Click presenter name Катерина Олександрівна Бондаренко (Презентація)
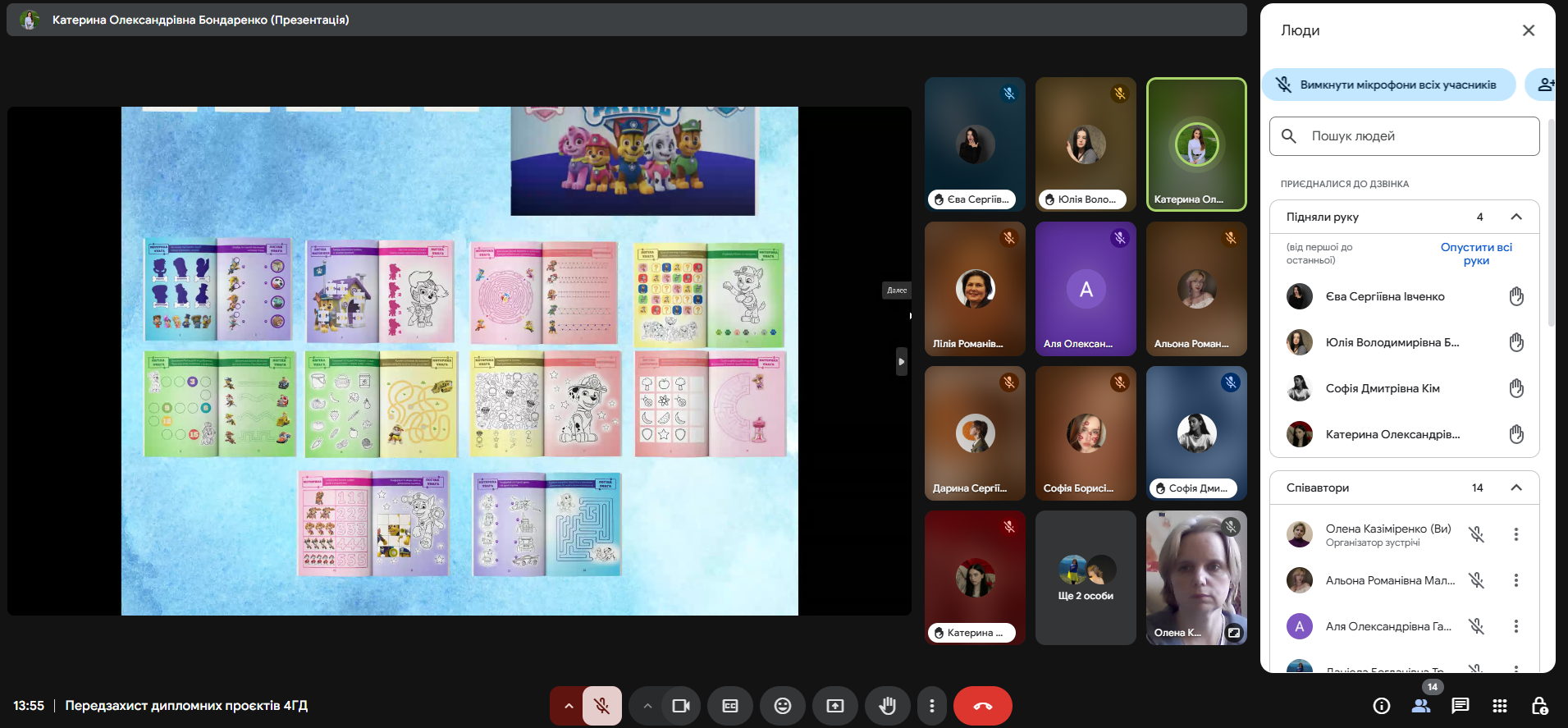The height and width of the screenshot is (728, 1568). [201, 20]
